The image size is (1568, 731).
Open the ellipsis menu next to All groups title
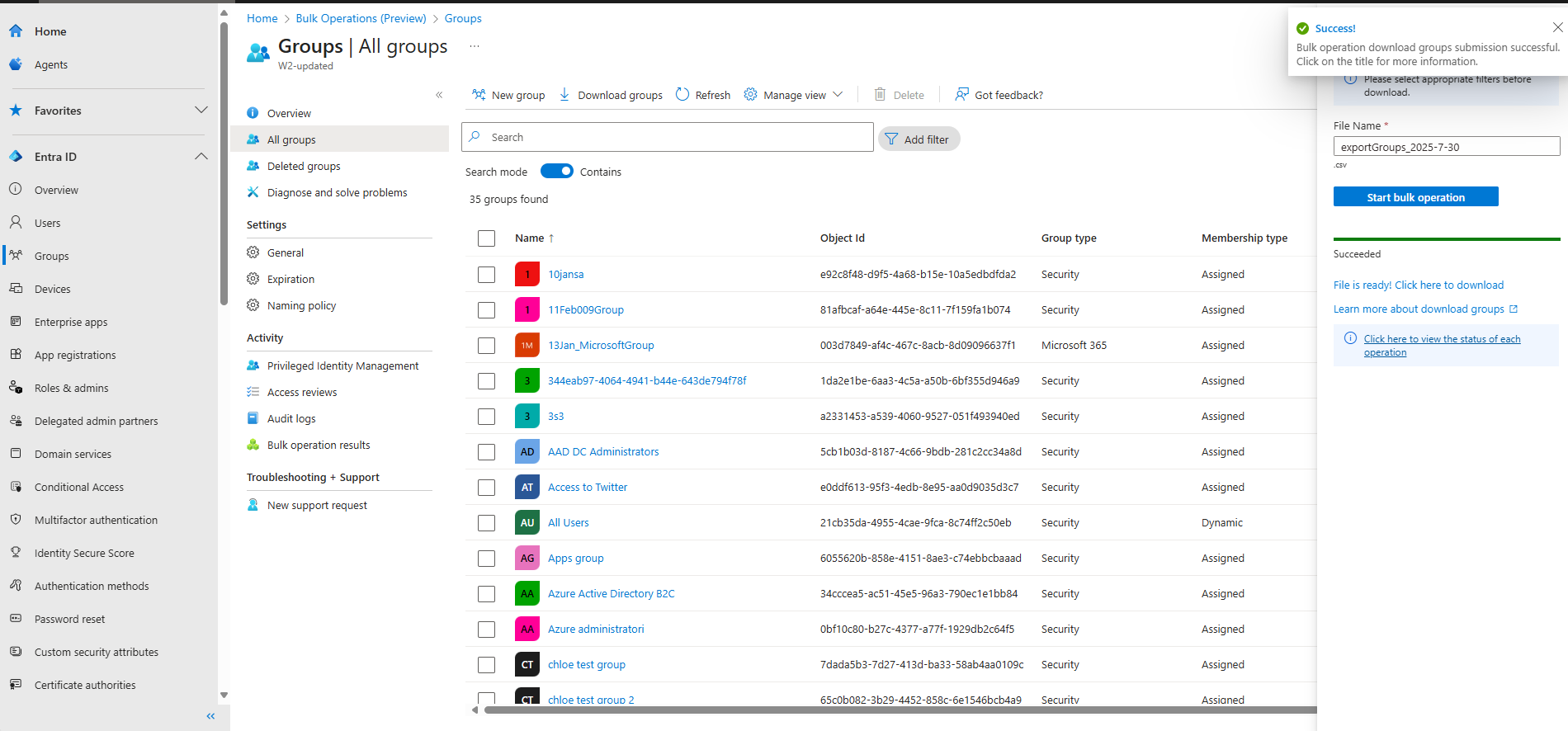click(x=475, y=46)
